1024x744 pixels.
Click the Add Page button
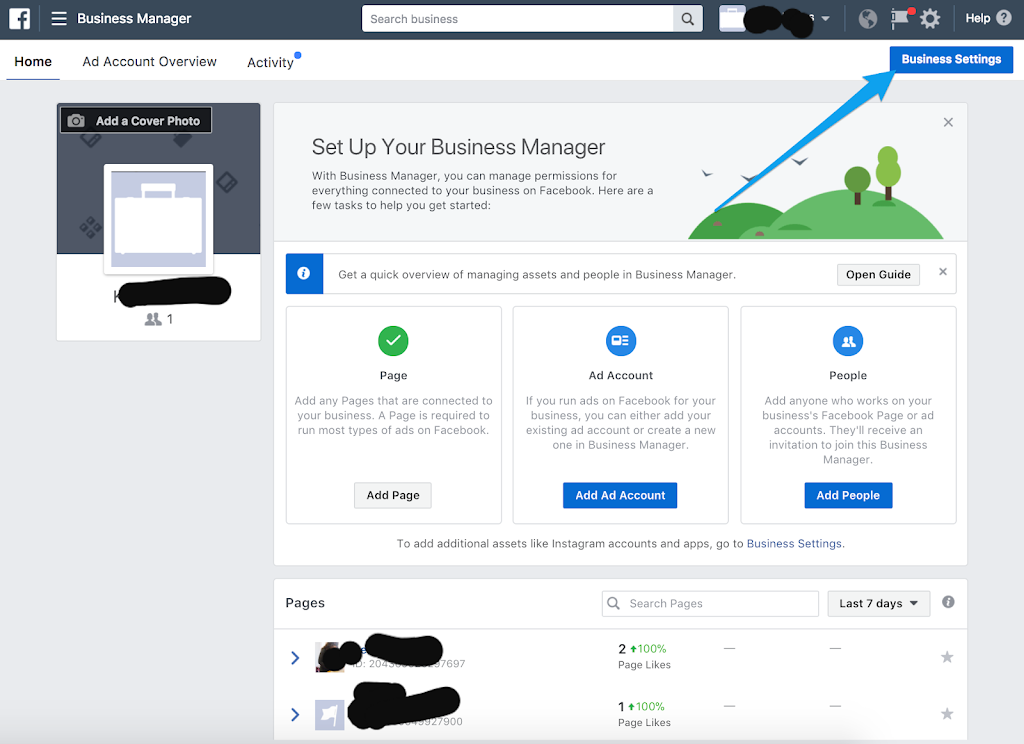tap(392, 495)
